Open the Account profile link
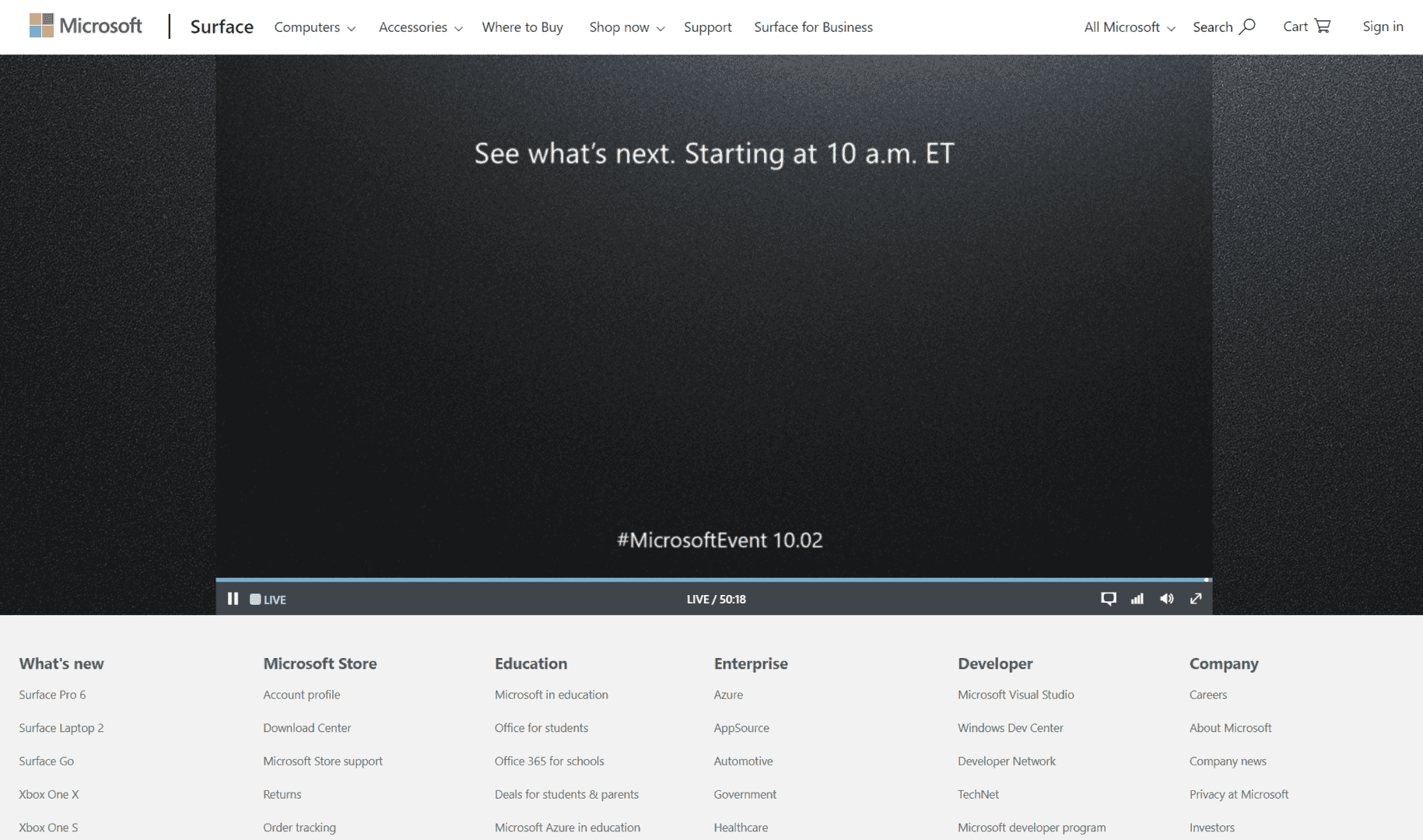 (301, 695)
